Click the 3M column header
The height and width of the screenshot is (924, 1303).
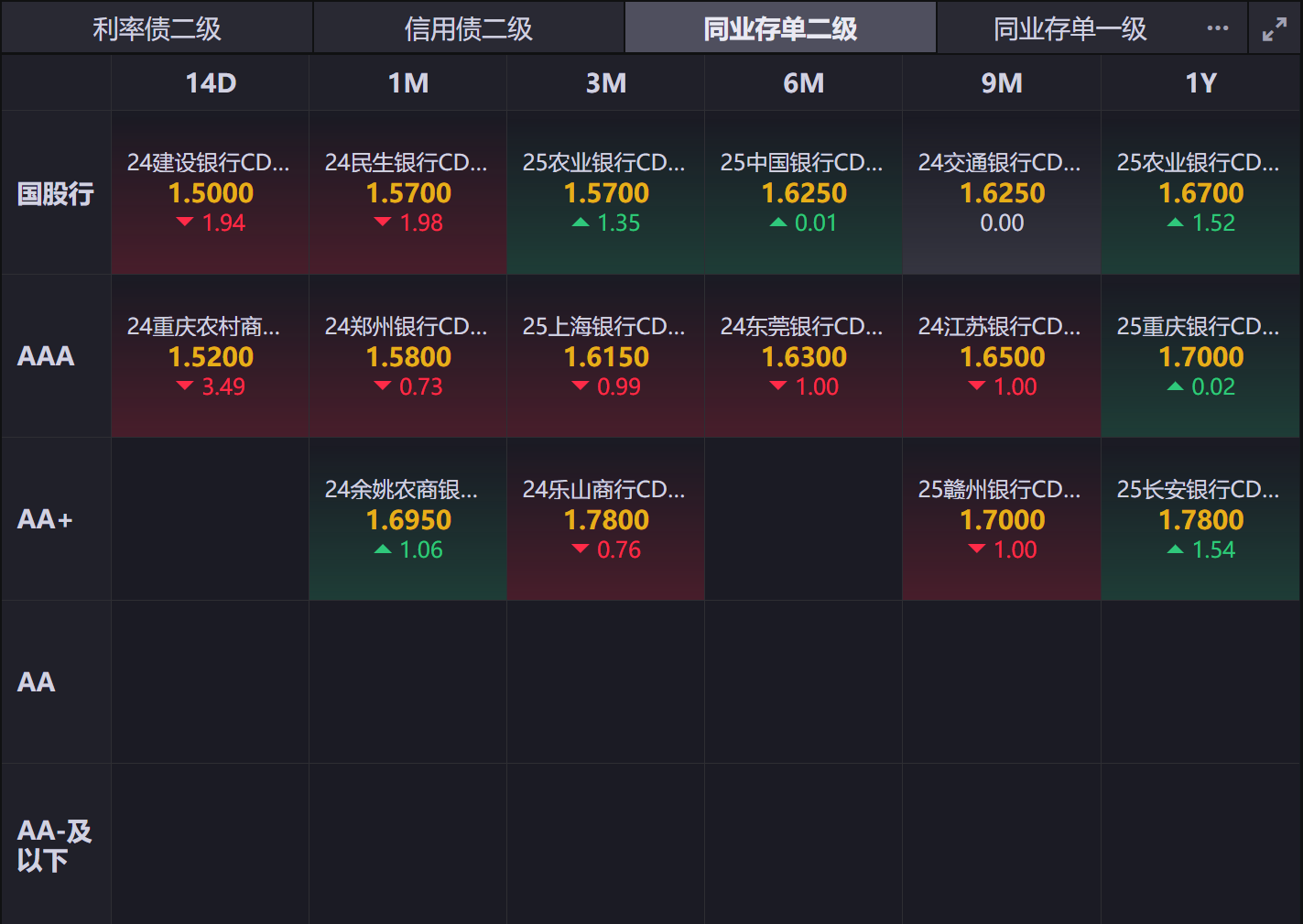[606, 83]
